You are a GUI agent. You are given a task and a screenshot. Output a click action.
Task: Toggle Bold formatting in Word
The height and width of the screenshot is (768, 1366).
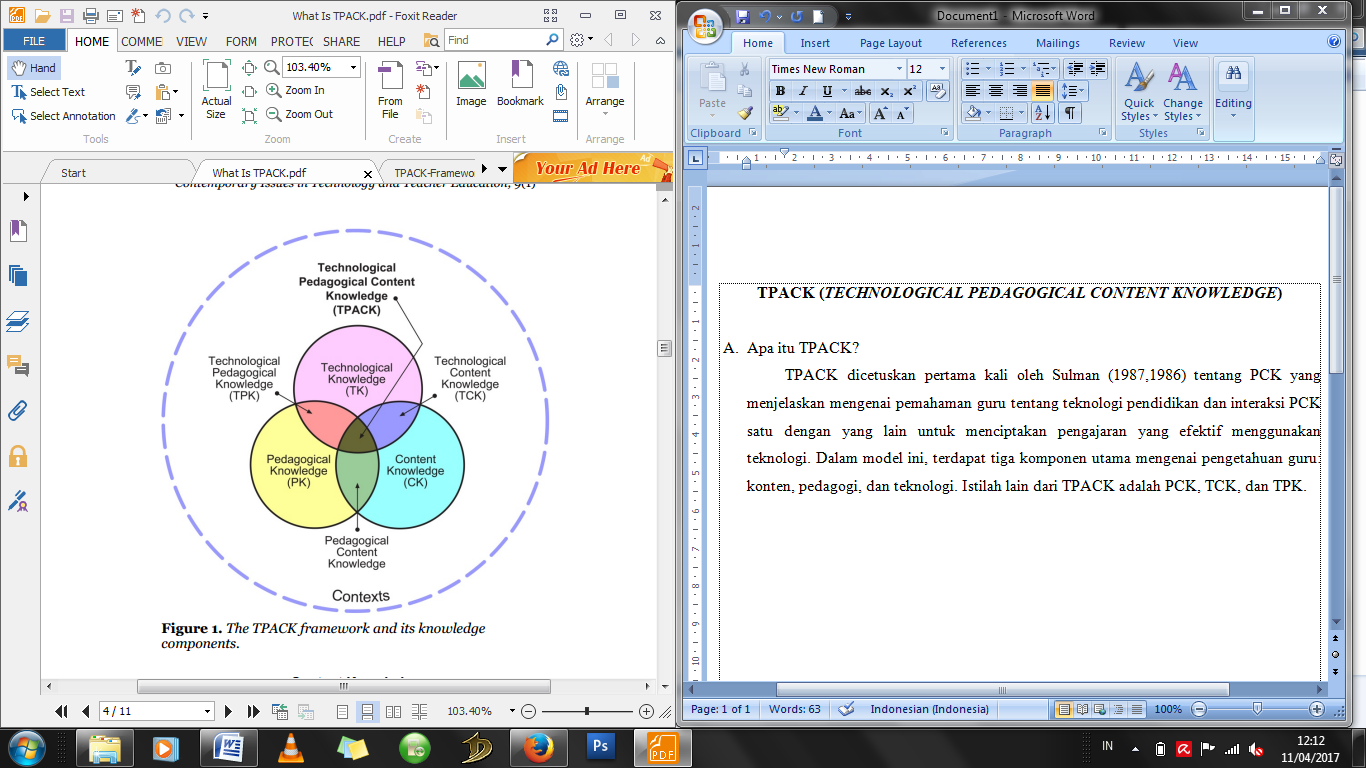pyautogui.click(x=780, y=91)
